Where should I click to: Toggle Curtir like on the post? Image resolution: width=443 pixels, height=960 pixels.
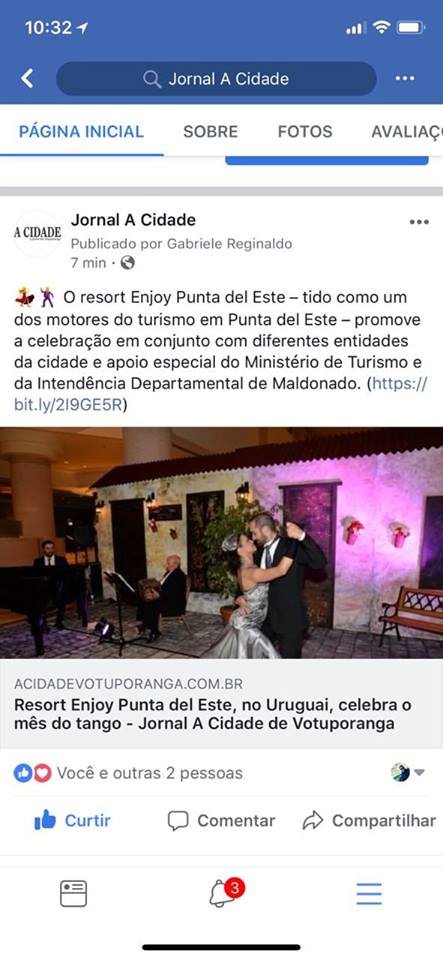tap(72, 820)
